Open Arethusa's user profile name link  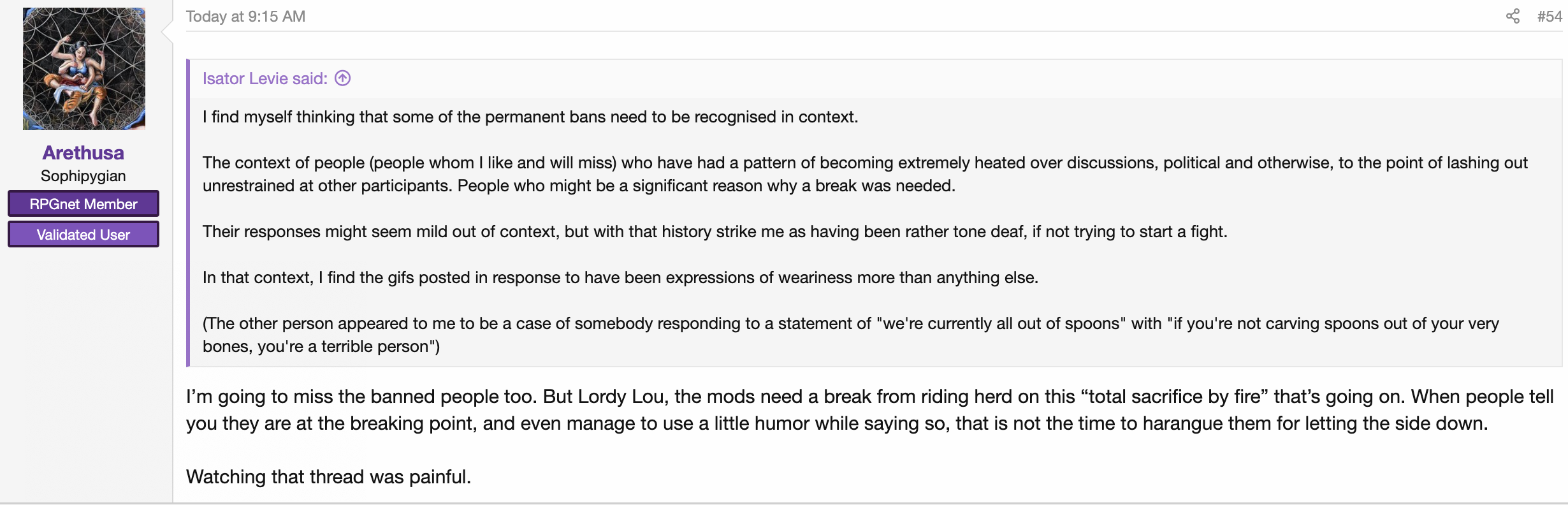[83, 152]
